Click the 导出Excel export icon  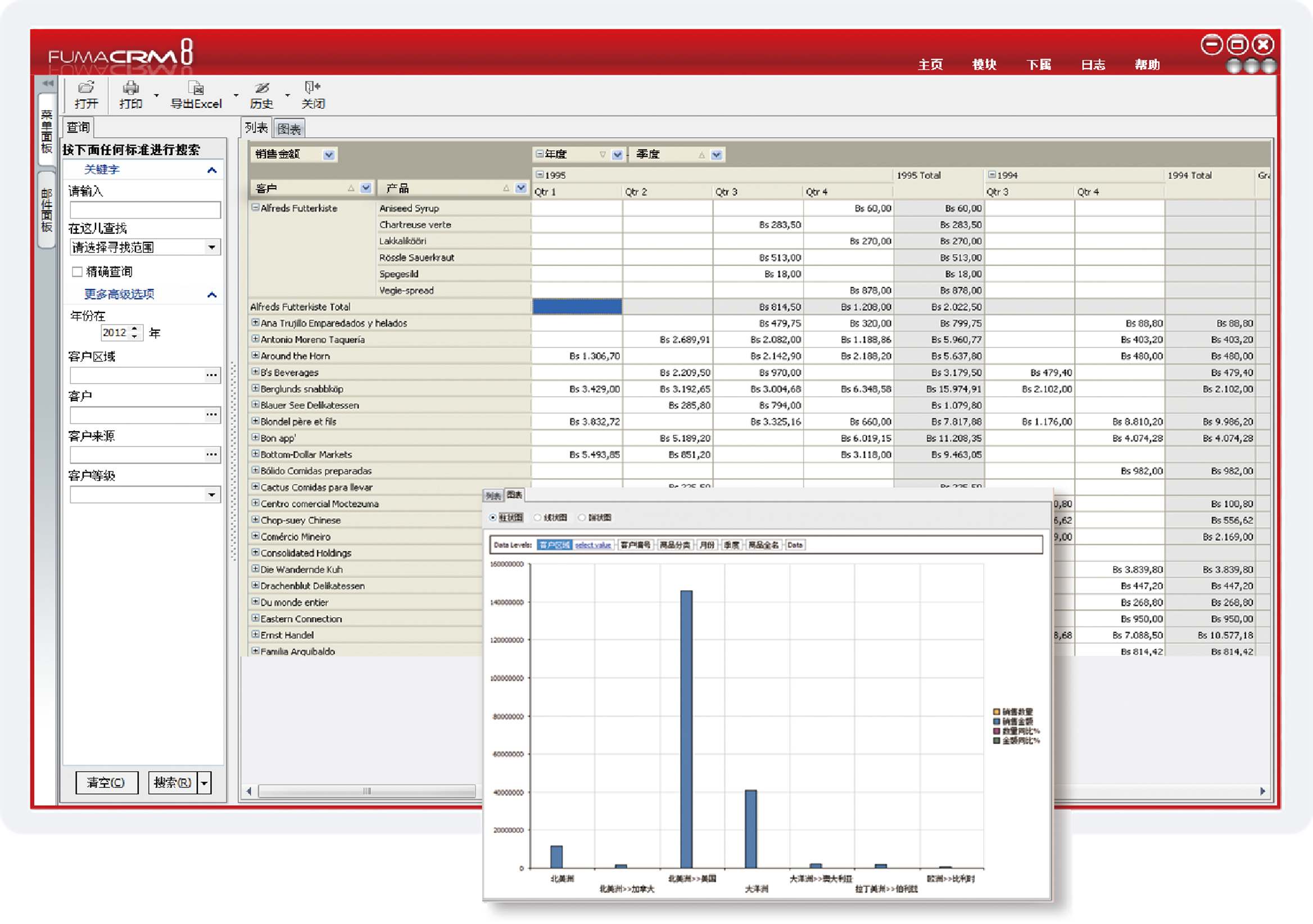tap(196, 88)
